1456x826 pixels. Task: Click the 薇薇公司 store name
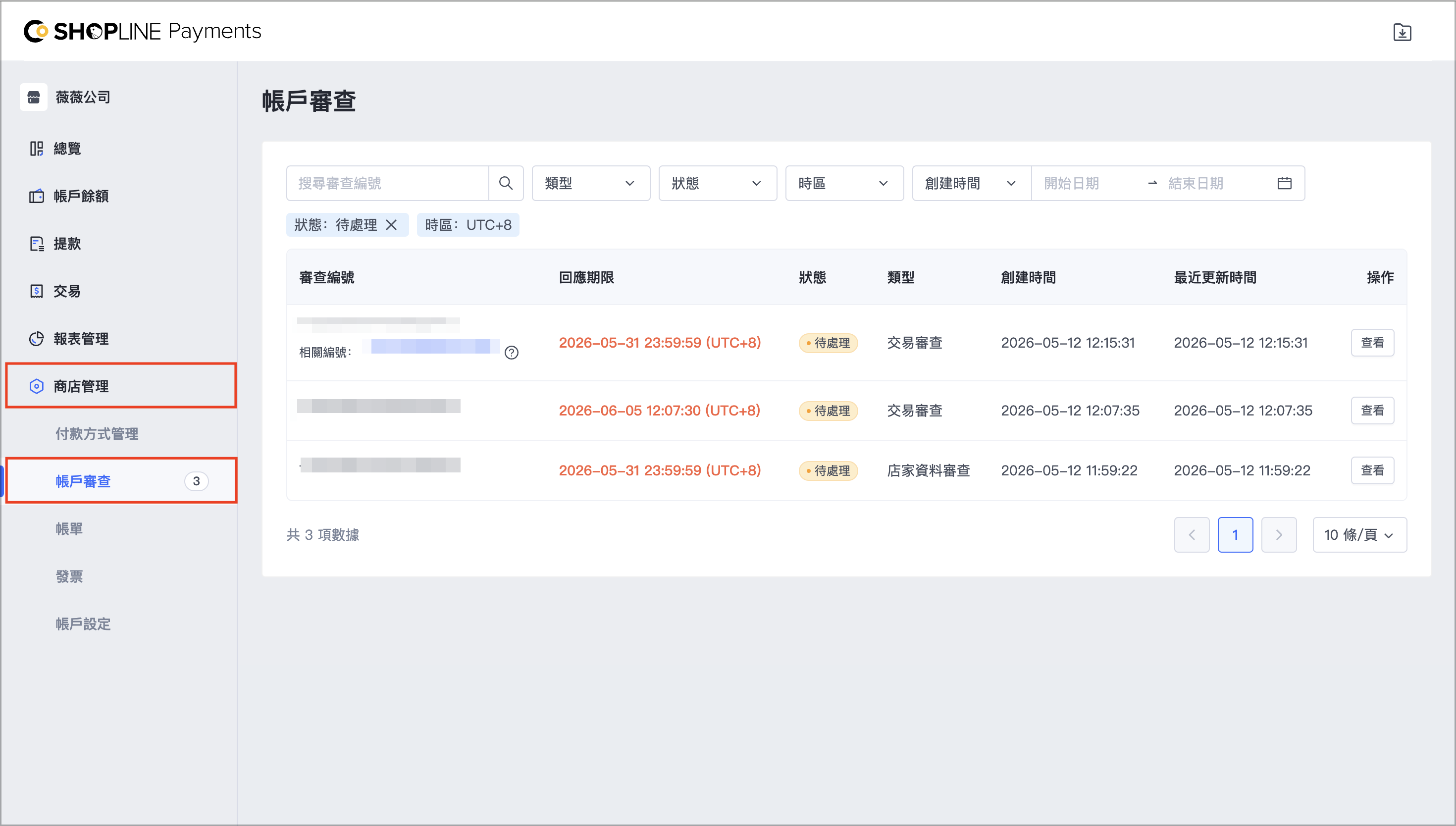coord(83,97)
